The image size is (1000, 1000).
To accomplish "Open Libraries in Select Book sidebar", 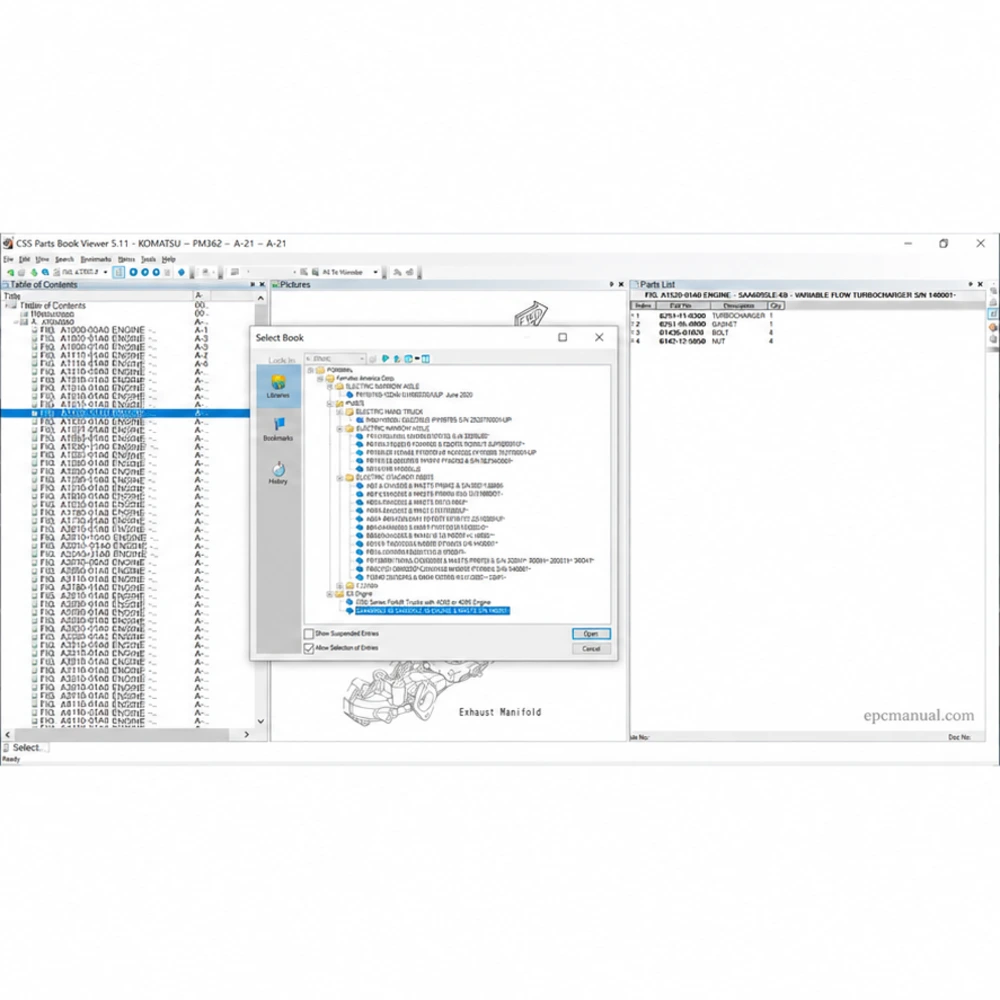I will click(278, 385).
